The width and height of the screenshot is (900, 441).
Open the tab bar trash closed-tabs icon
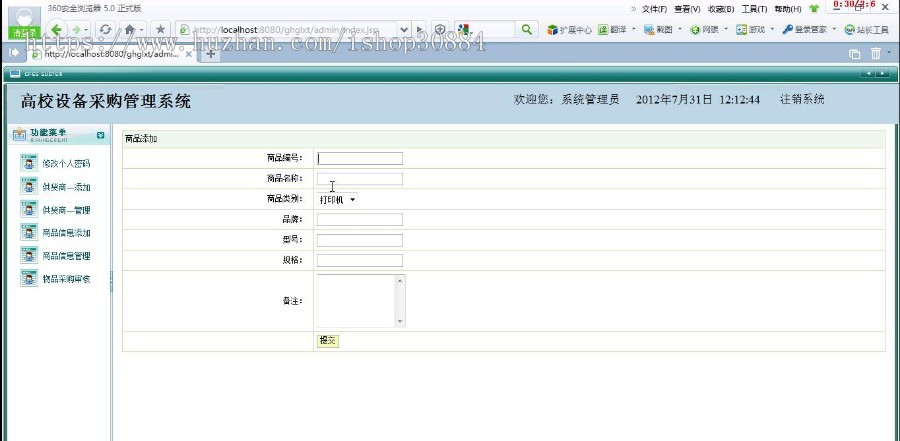pos(876,53)
